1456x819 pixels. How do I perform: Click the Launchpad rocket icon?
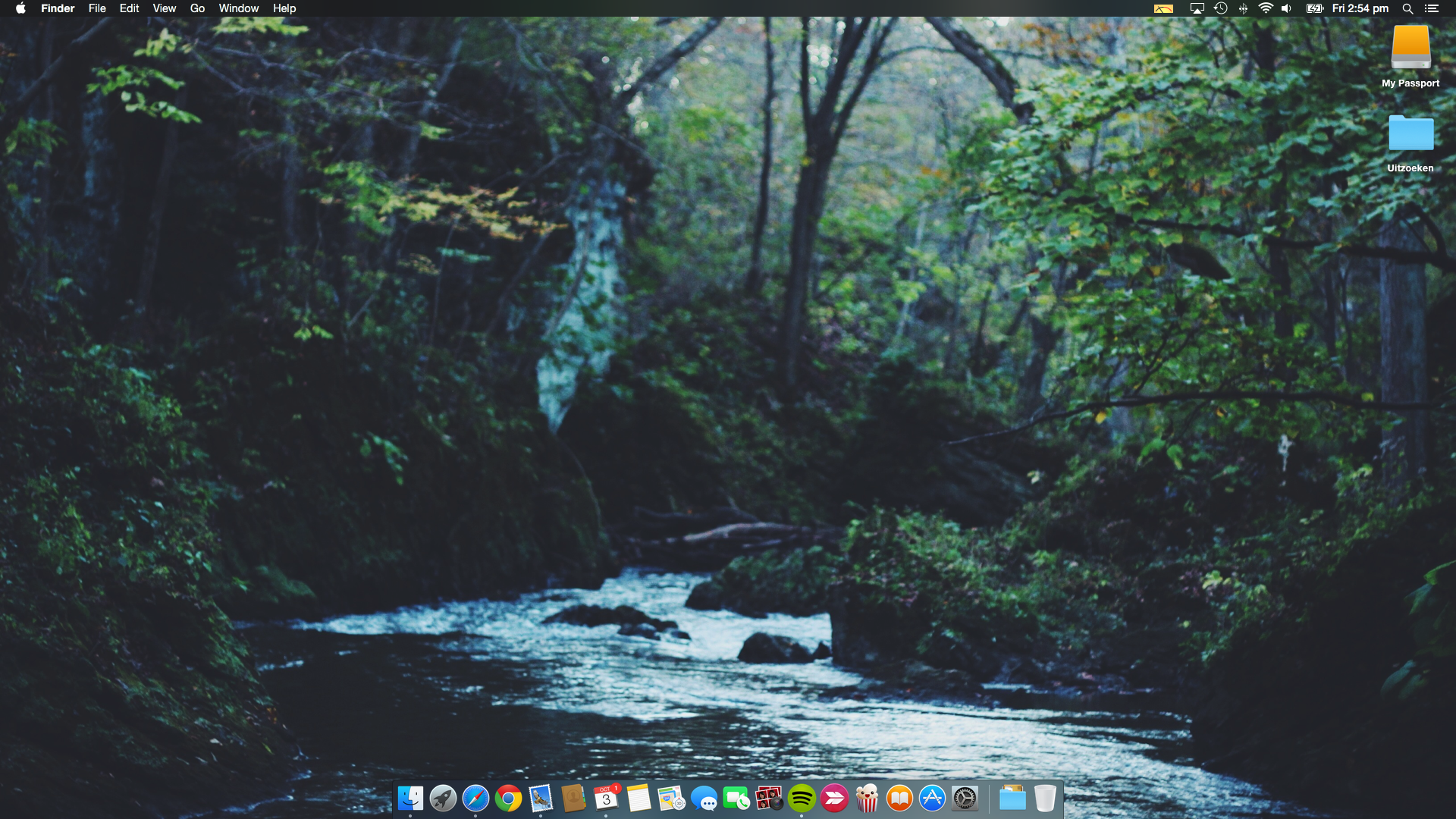(443, 799)
